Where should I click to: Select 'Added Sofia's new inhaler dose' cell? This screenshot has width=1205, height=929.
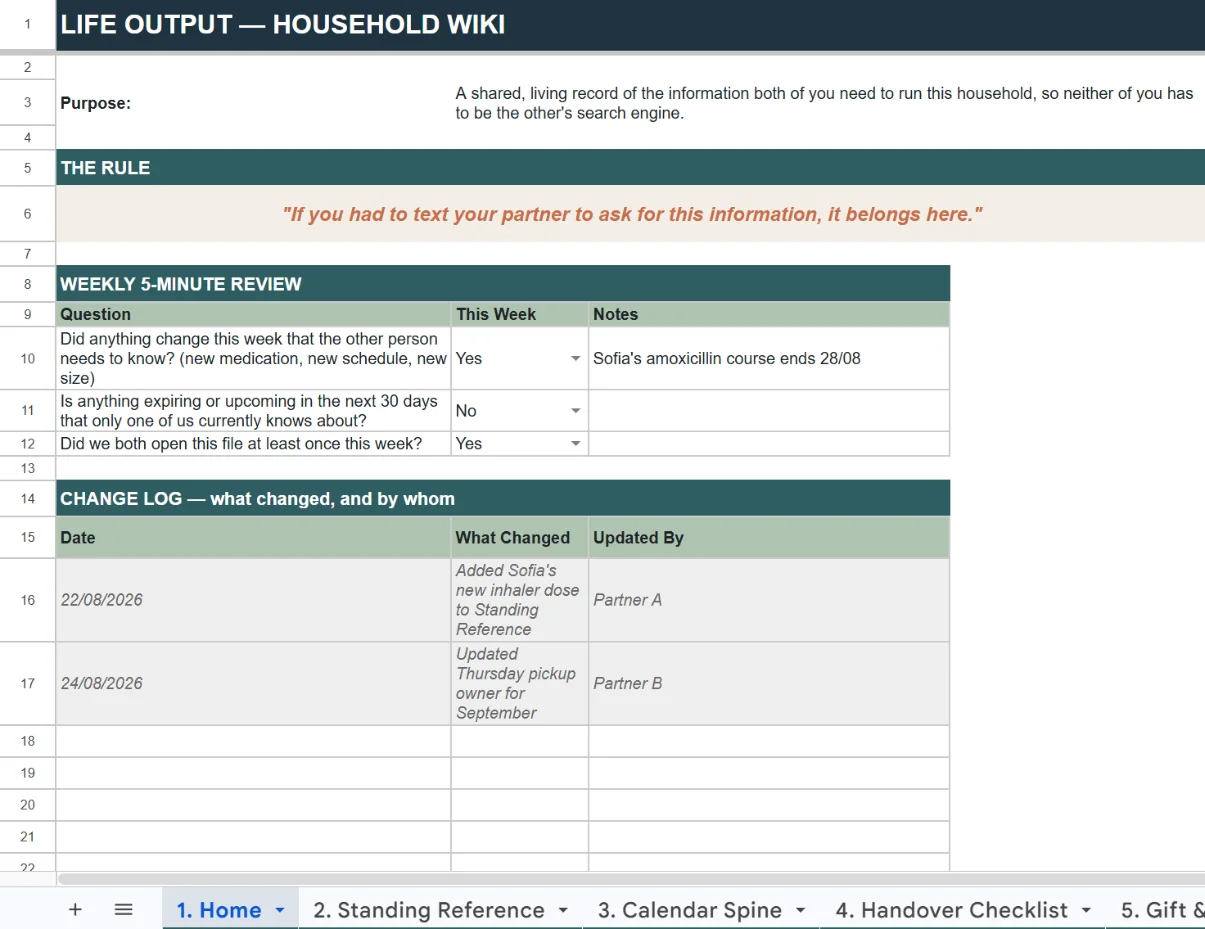pyautogui.click(x=519, y=600)
